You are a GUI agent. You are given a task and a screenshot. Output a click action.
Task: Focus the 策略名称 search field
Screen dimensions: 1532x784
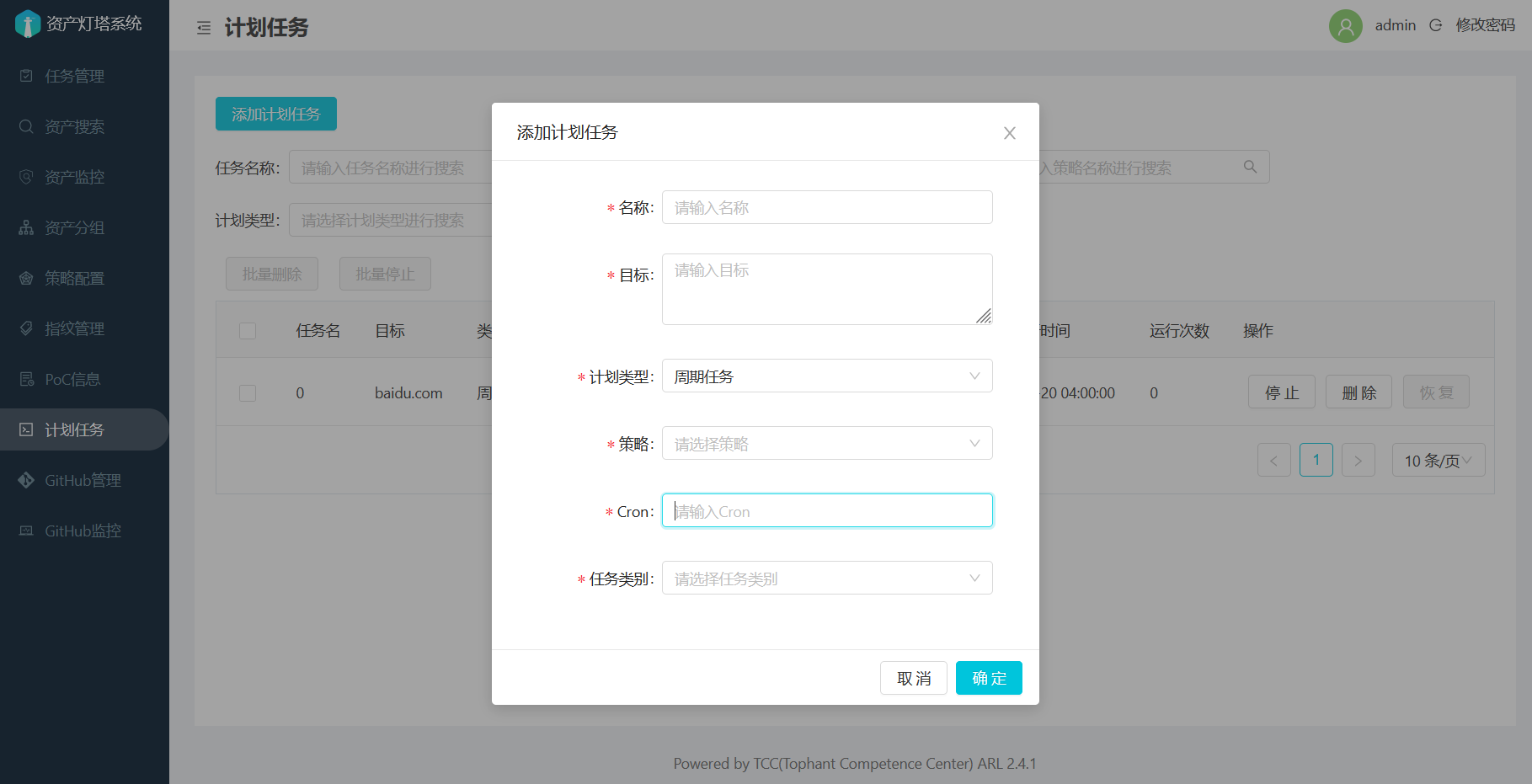1154,167
